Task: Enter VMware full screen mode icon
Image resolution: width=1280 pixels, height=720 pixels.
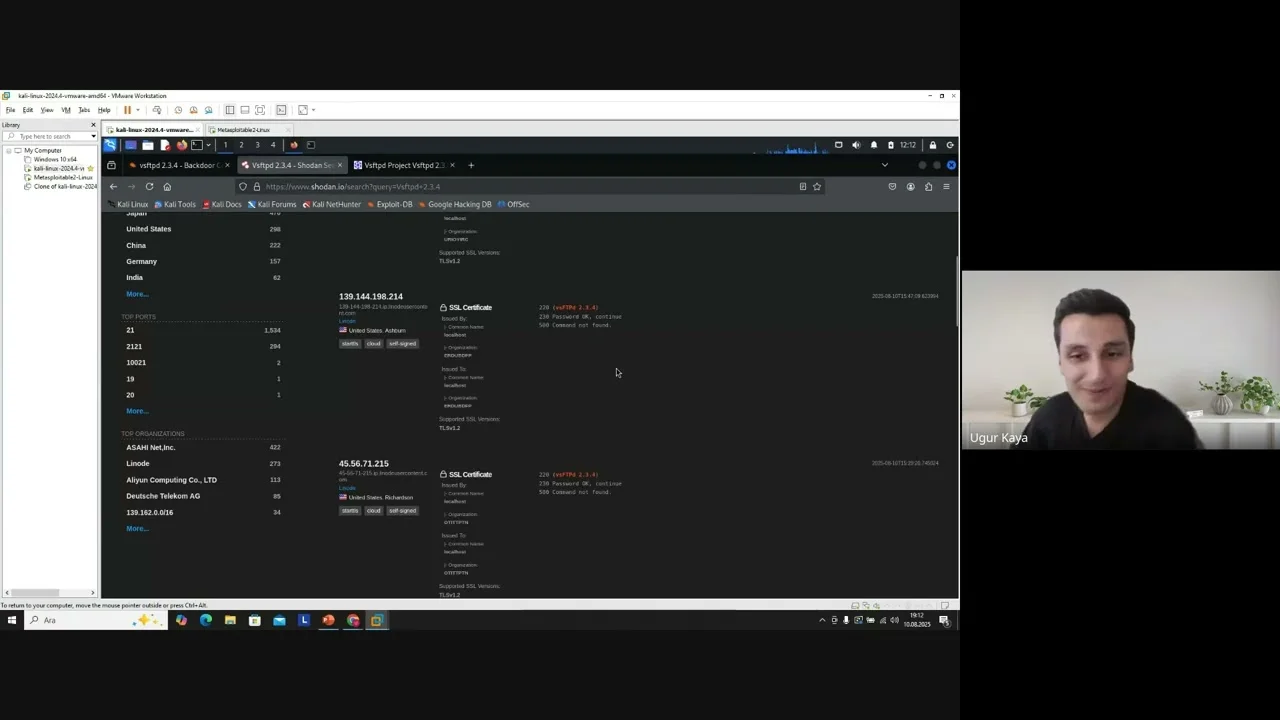Action: [x=260, y=110]
